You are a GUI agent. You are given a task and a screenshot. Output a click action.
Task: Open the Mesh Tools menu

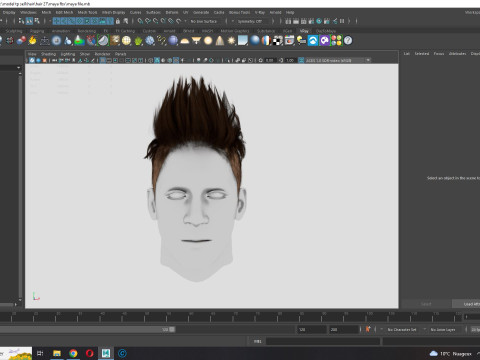pos(87,12)
